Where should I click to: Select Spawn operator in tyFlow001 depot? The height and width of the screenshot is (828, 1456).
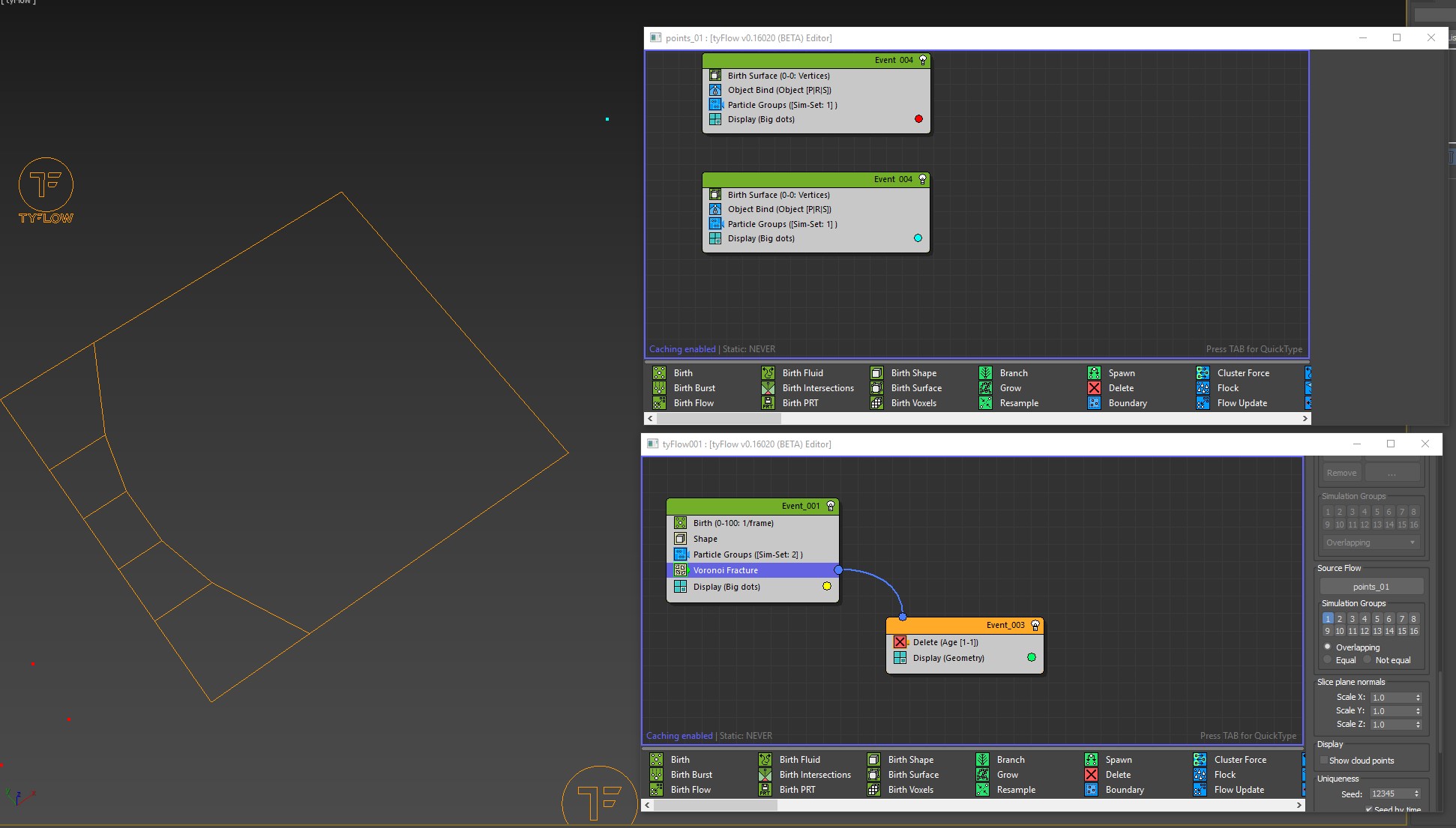pyautogui.click(x=1110, y=760)
